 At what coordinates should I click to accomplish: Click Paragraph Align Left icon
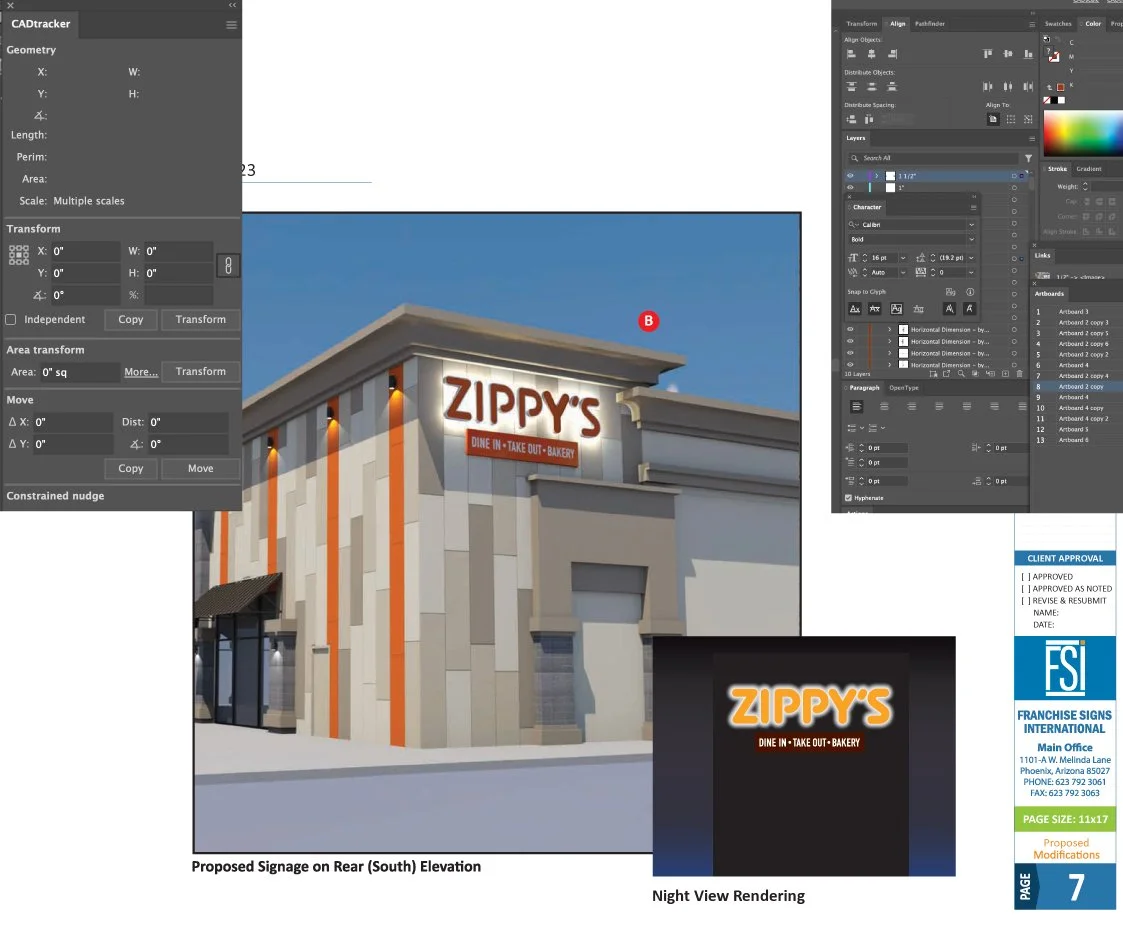click(857, 407)
